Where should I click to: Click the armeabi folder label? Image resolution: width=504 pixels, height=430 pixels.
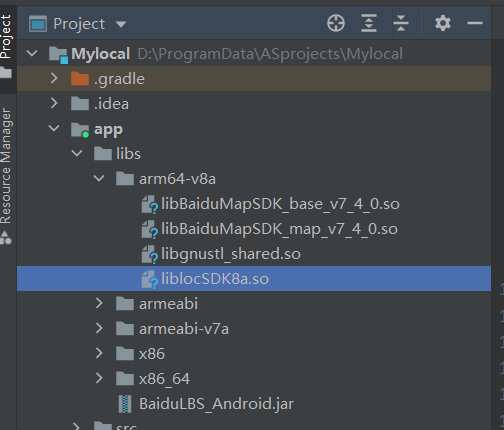(168, 304)
